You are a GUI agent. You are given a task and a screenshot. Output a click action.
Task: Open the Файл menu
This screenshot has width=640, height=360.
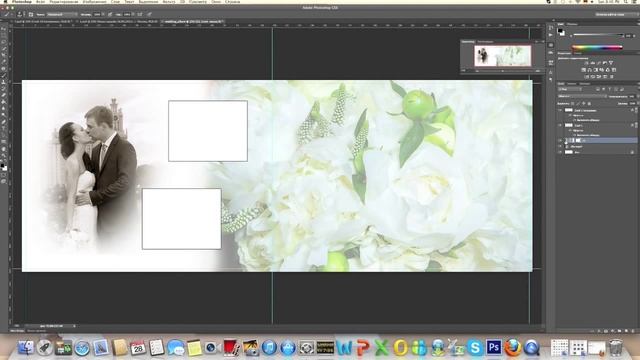[40, 2]
